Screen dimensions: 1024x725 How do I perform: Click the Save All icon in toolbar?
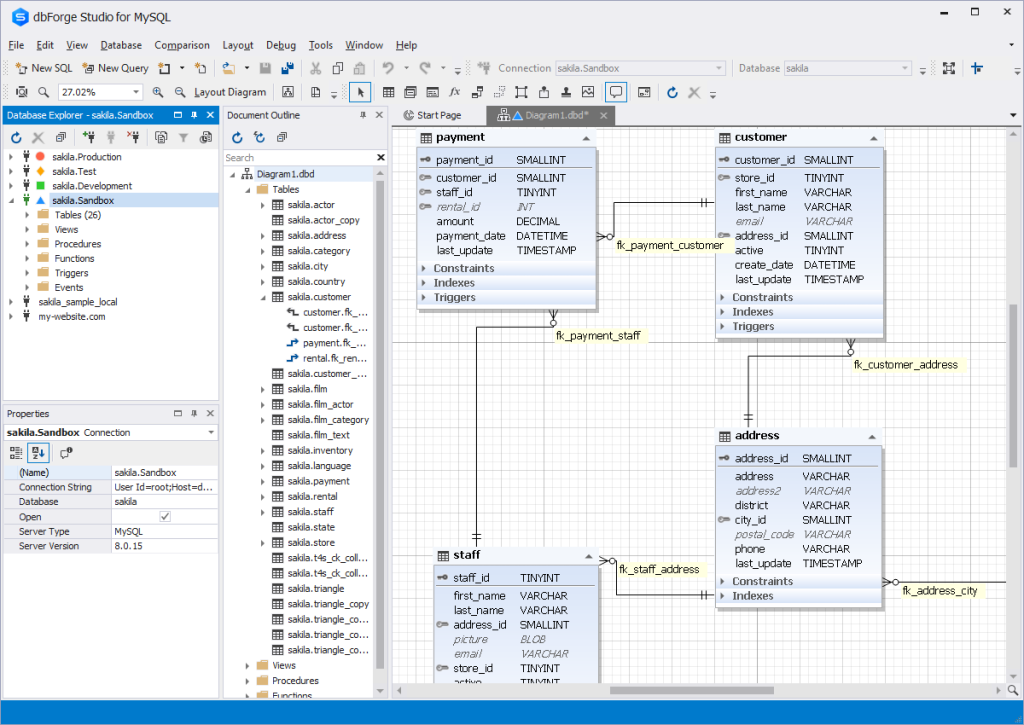click(287, 68)
